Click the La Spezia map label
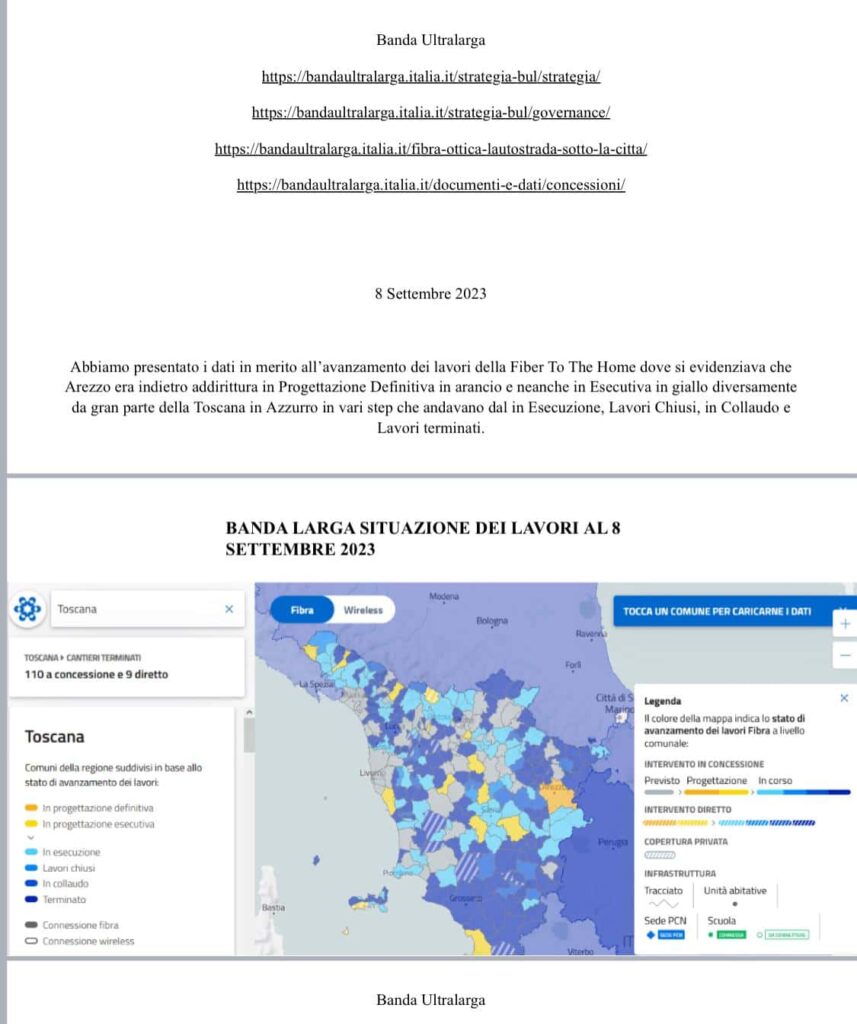The width and height of the screenshot is (857, 1024). (316, 684)
